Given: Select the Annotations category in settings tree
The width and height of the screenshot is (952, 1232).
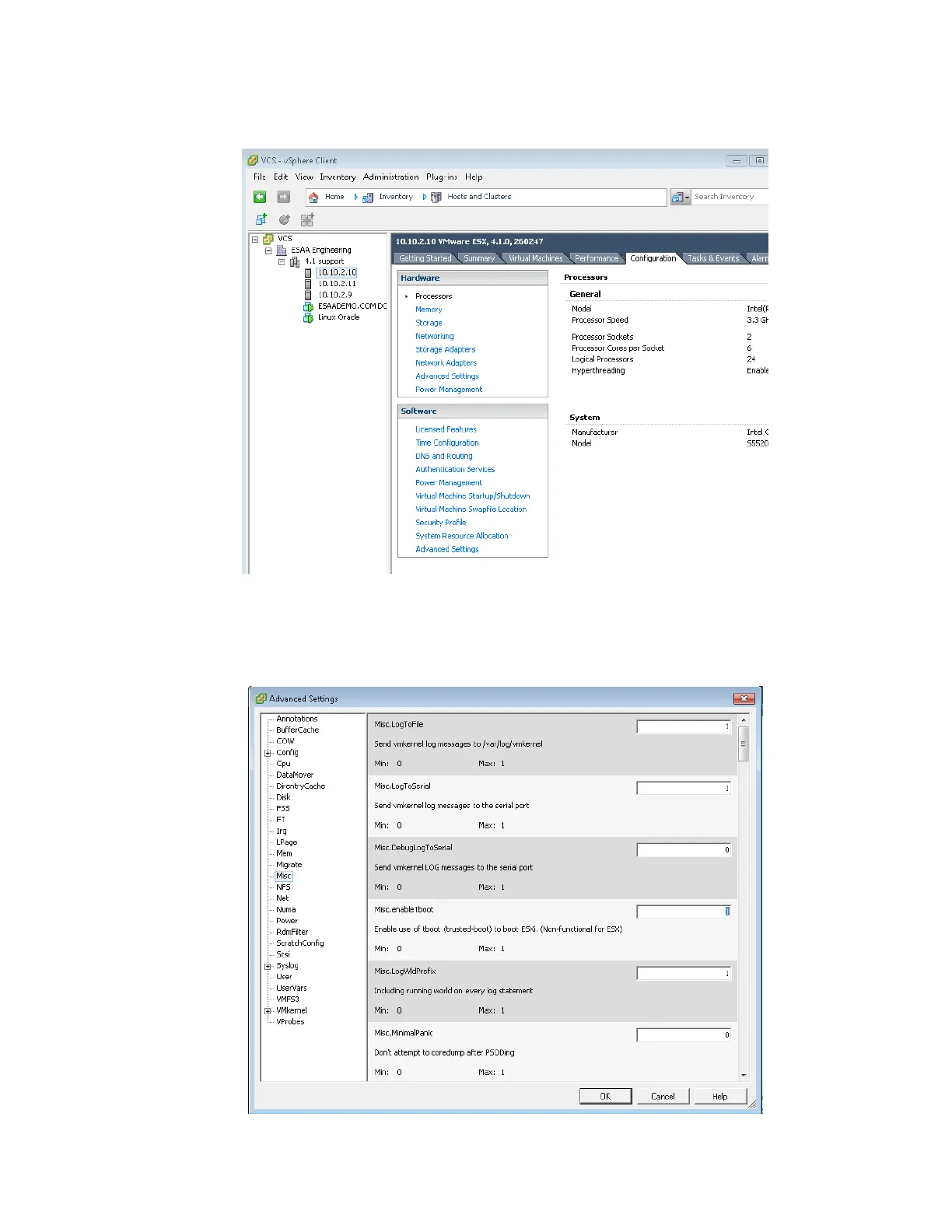Looking at the screenshot, I should 297,719.
